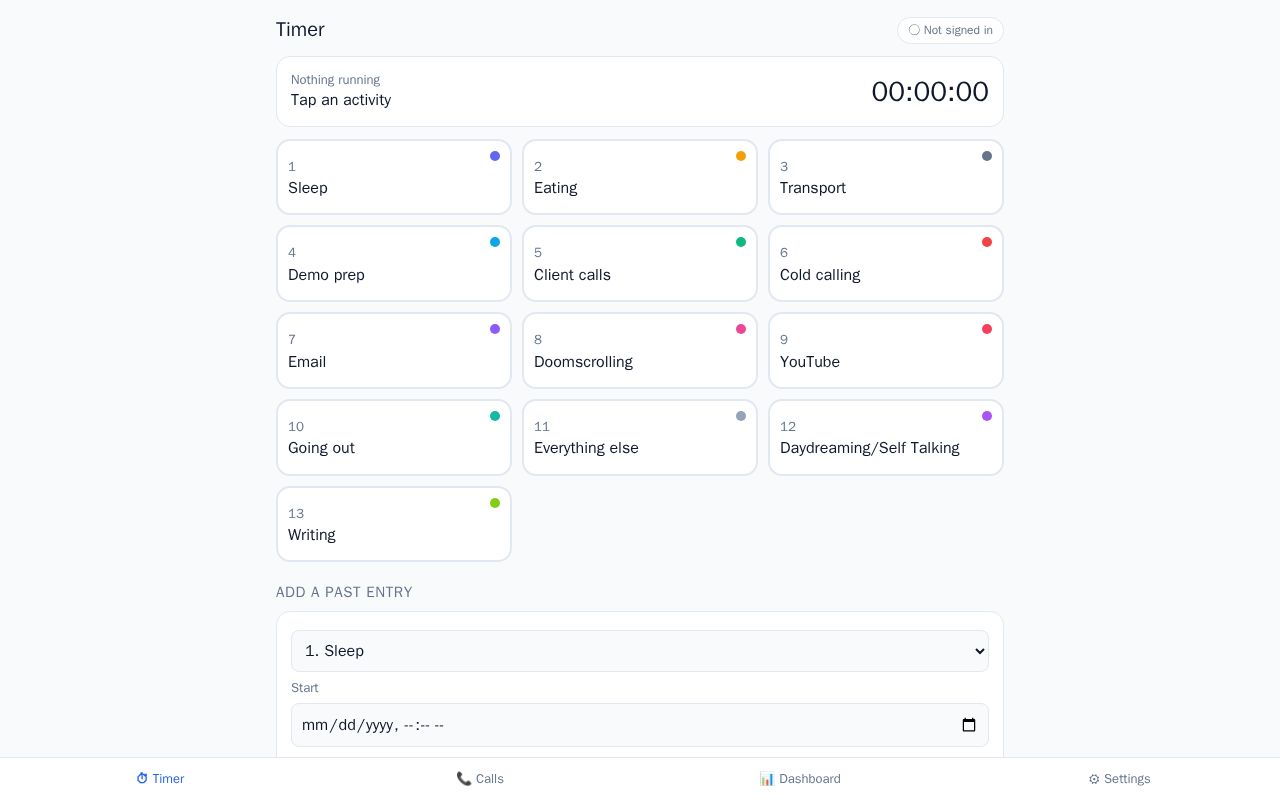
Task: Start the YouTube activity timer
Action: [x=886, y=351]
